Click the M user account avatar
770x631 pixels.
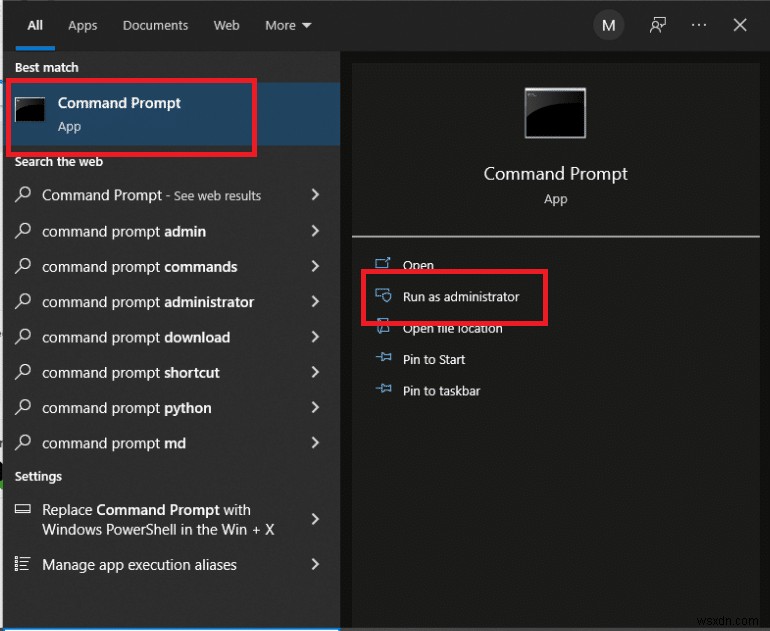coord(608,26)
